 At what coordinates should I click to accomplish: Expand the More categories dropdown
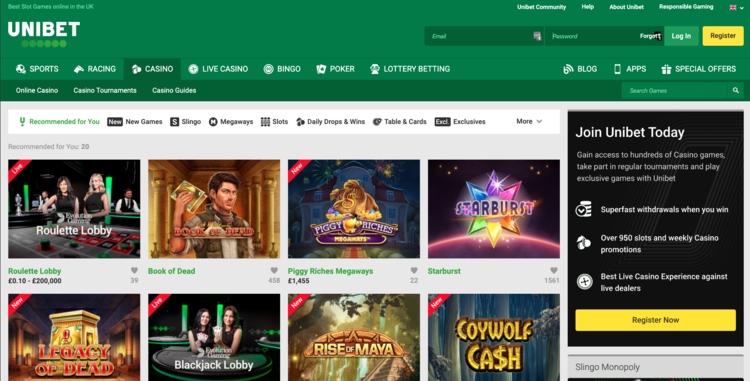point(529,121)
